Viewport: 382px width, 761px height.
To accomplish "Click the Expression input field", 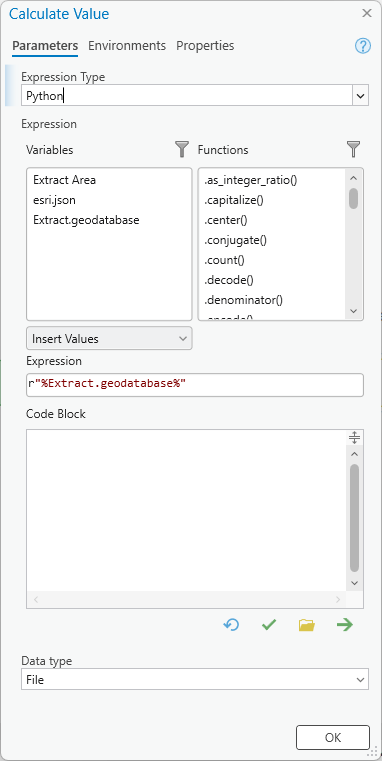I will pos(195,384).
